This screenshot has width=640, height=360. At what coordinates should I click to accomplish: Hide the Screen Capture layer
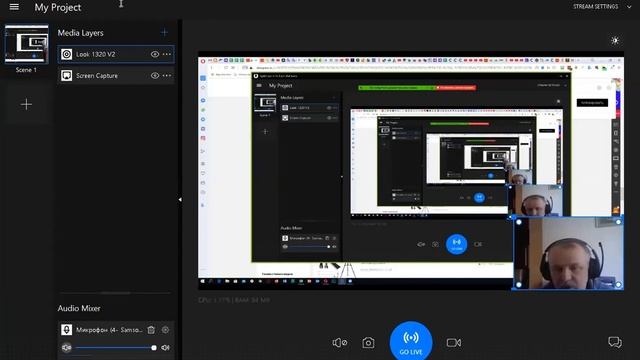tap(155, 76)
